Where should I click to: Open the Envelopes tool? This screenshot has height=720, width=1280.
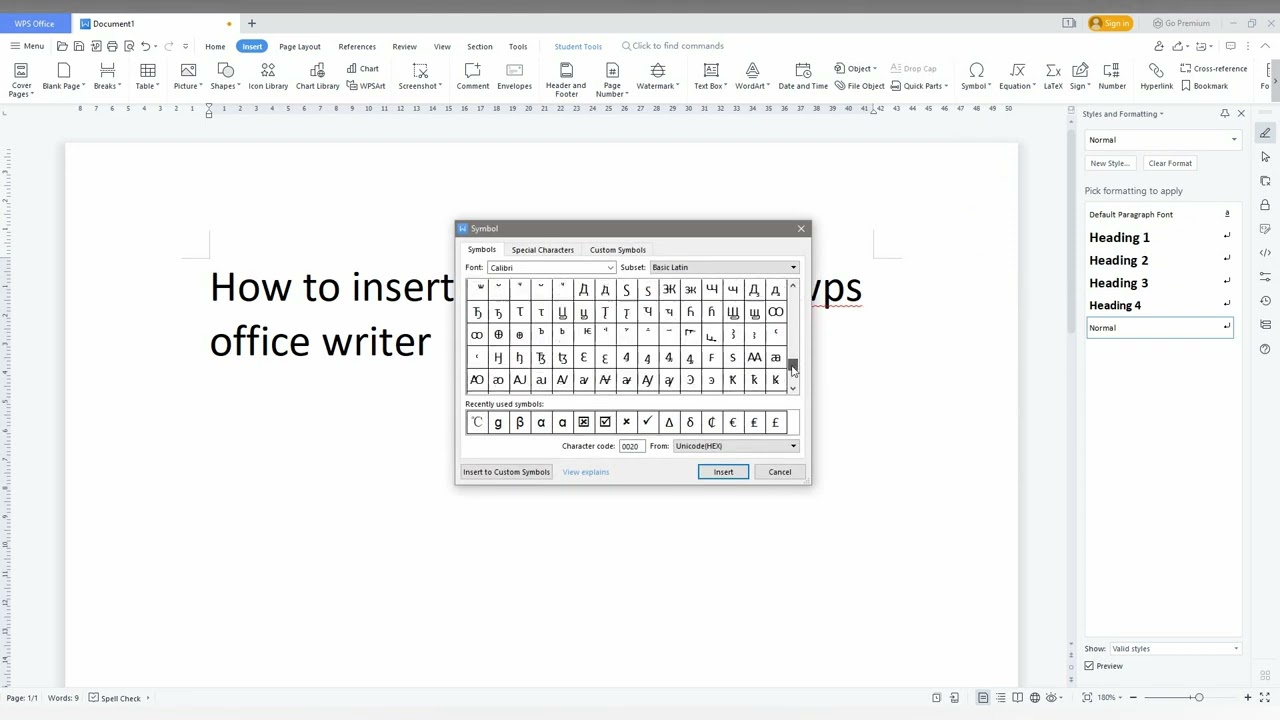(515, 76)
